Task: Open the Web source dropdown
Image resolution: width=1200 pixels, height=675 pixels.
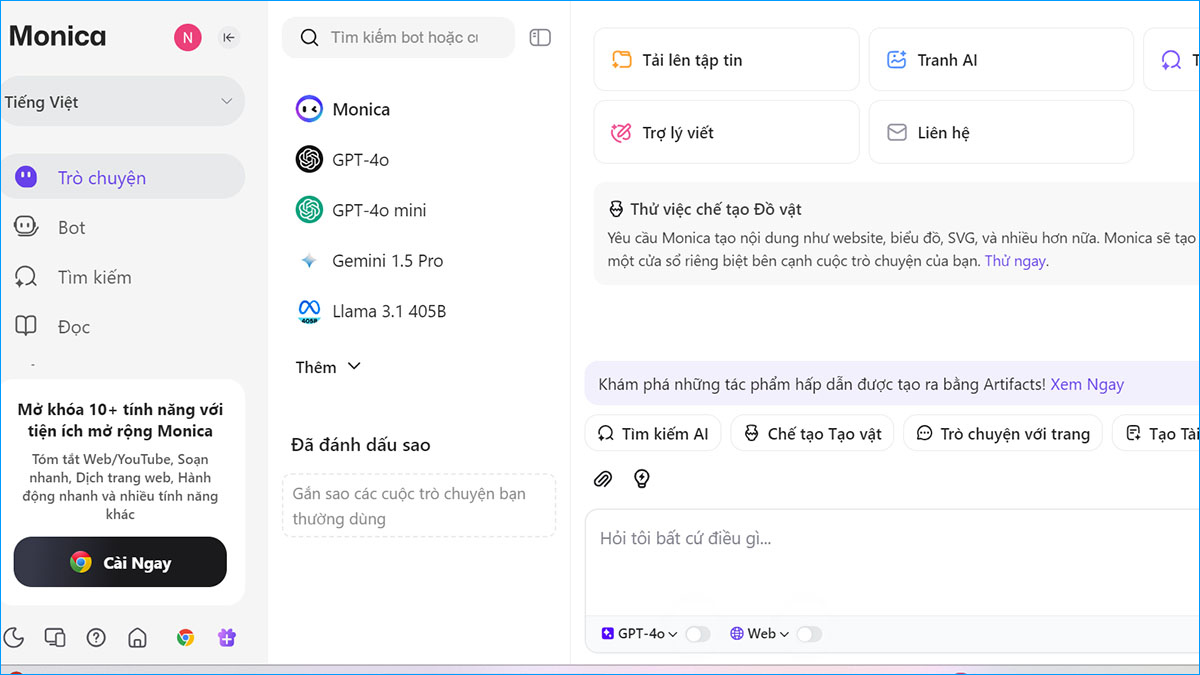Action: click(760, 634)
